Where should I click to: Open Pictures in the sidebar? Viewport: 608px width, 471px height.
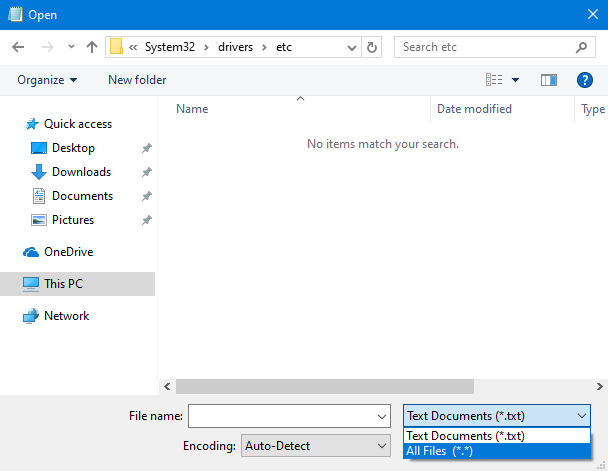73,220
